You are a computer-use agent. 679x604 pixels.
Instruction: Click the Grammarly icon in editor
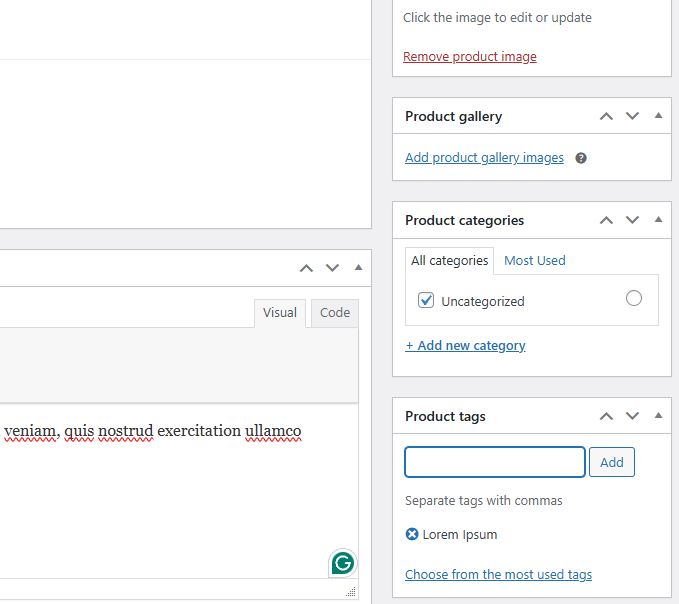343,563
